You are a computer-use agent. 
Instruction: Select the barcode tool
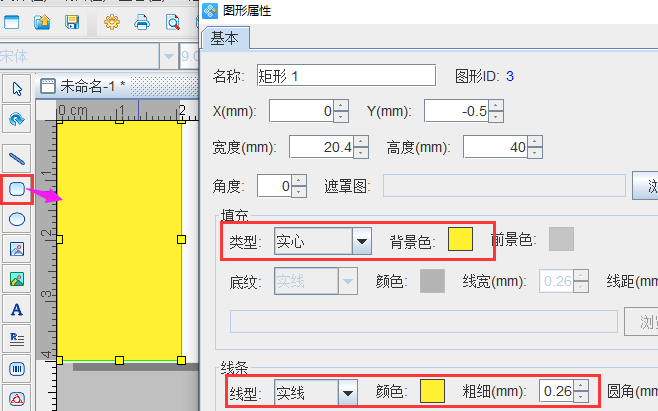pos(17,369)
